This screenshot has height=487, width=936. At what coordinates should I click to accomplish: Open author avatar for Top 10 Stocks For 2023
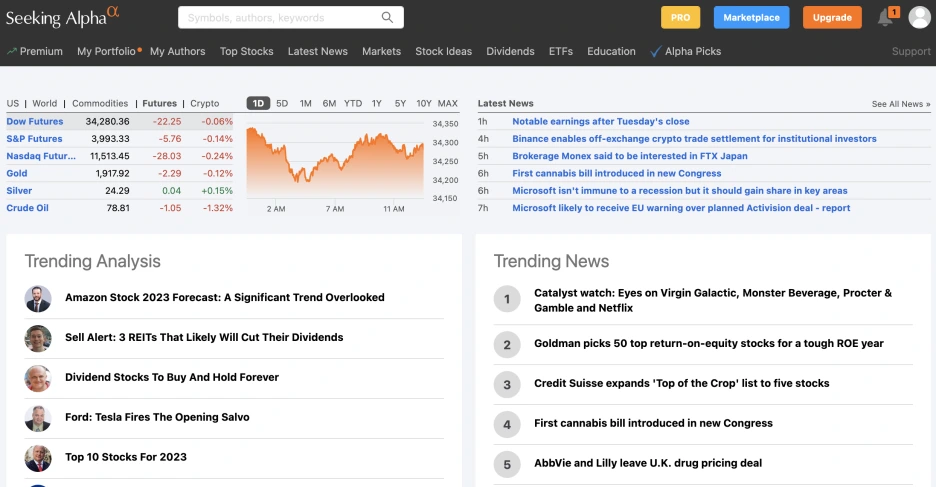[38, 458]
